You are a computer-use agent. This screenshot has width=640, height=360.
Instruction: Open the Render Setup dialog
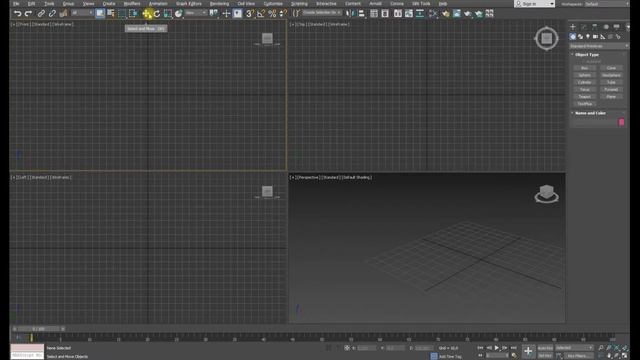point(445,14)
